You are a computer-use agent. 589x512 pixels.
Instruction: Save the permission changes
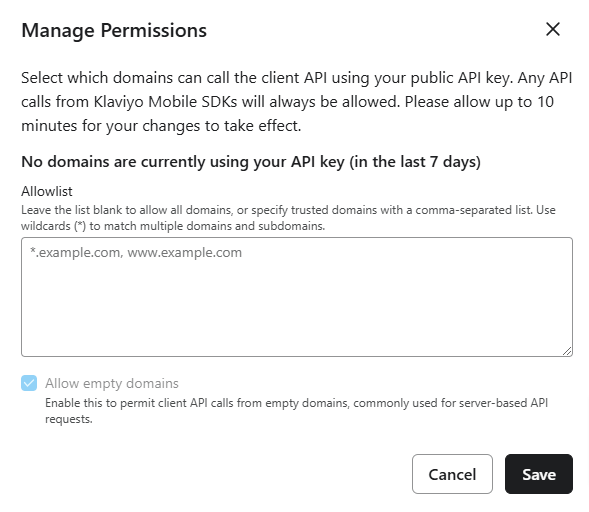(539, 474)
